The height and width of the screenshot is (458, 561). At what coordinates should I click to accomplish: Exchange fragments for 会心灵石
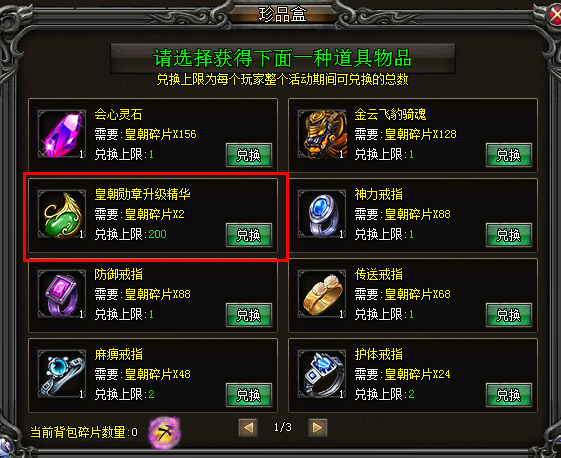pos(249,155)
